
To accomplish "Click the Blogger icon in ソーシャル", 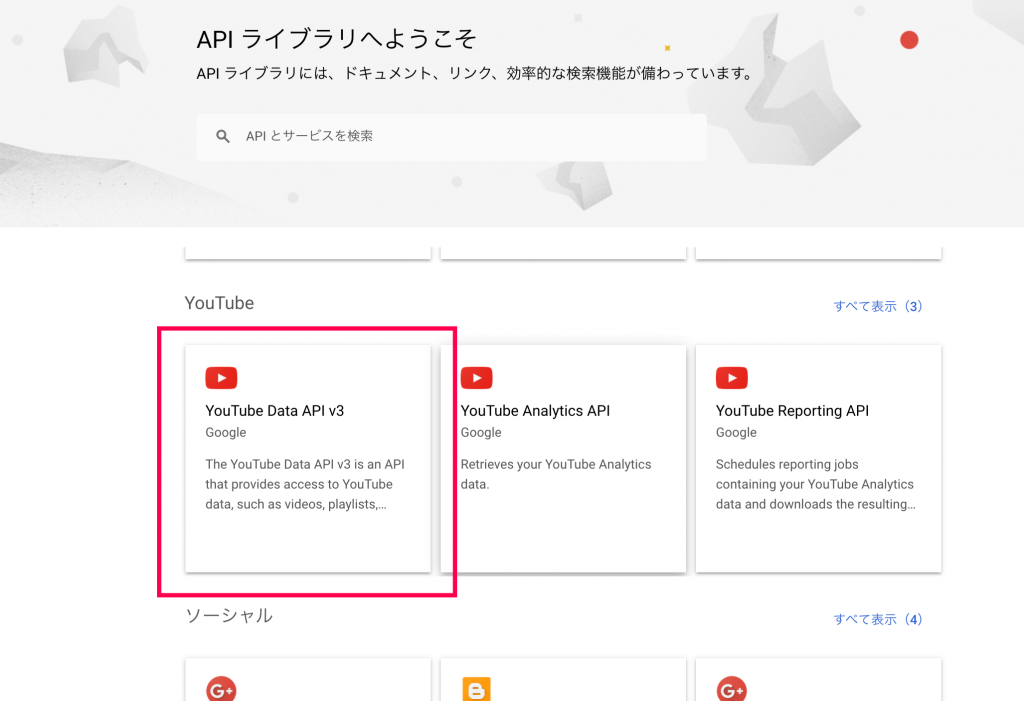I will click(477, 689).
